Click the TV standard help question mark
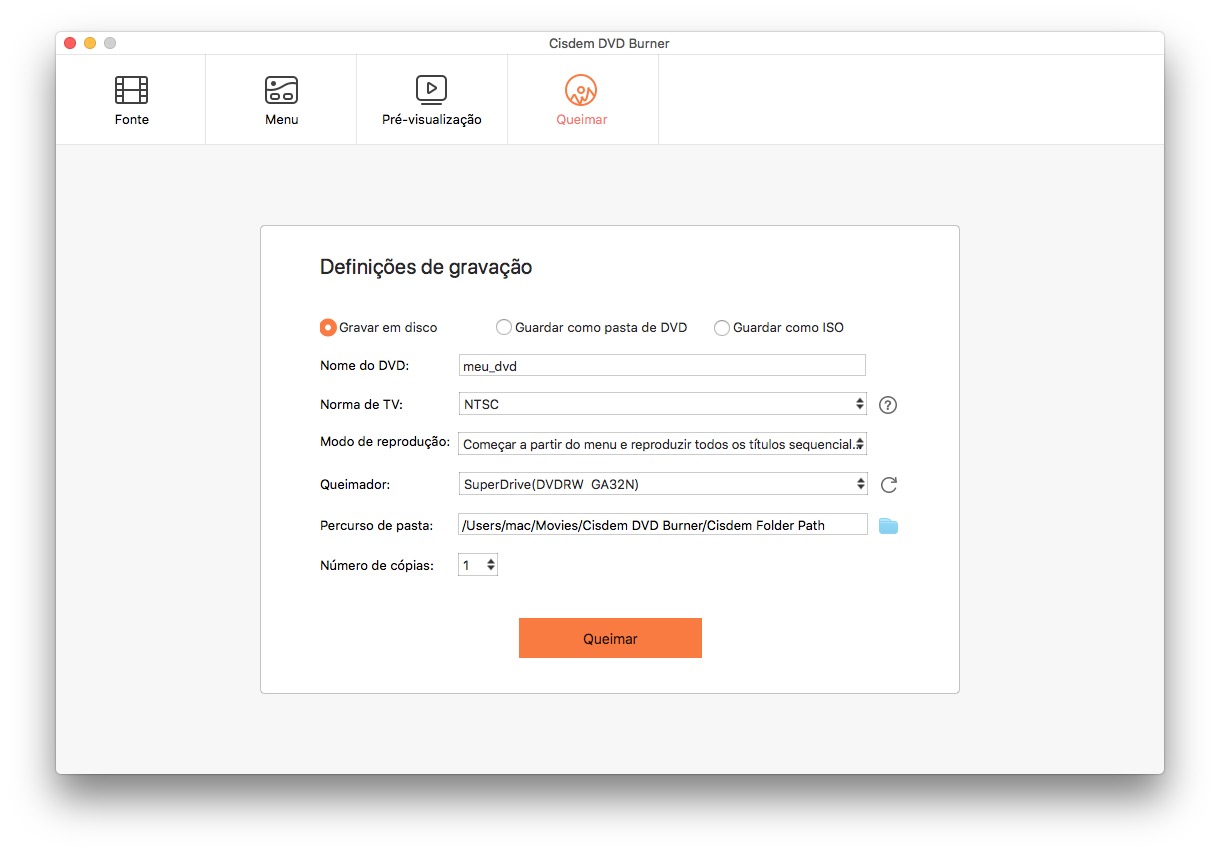The width and height of the screenshot is (1220, 854). tap(888, 405)
